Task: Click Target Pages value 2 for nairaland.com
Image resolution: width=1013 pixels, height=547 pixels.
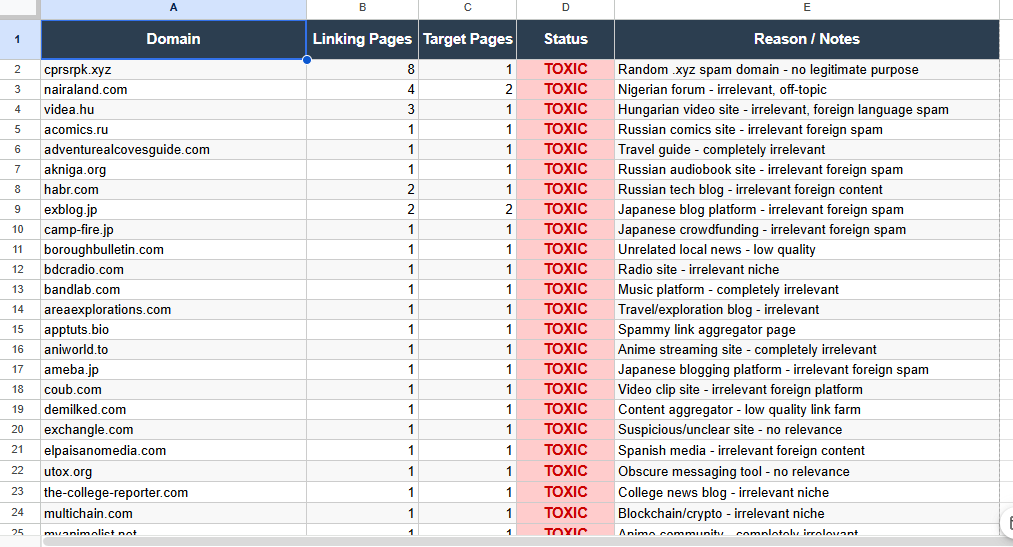Action: [468, 90]
